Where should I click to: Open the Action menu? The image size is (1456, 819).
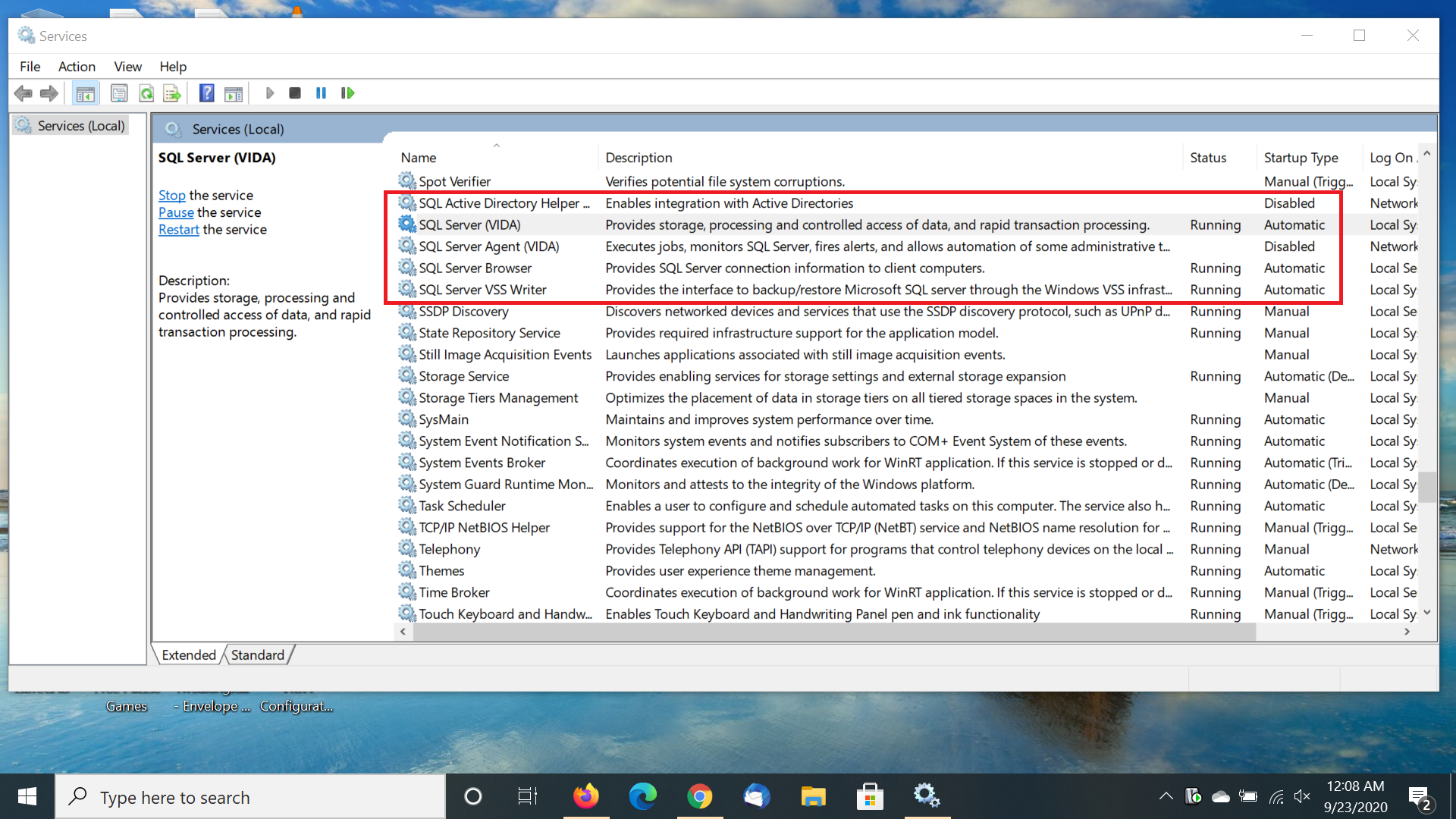77,67
